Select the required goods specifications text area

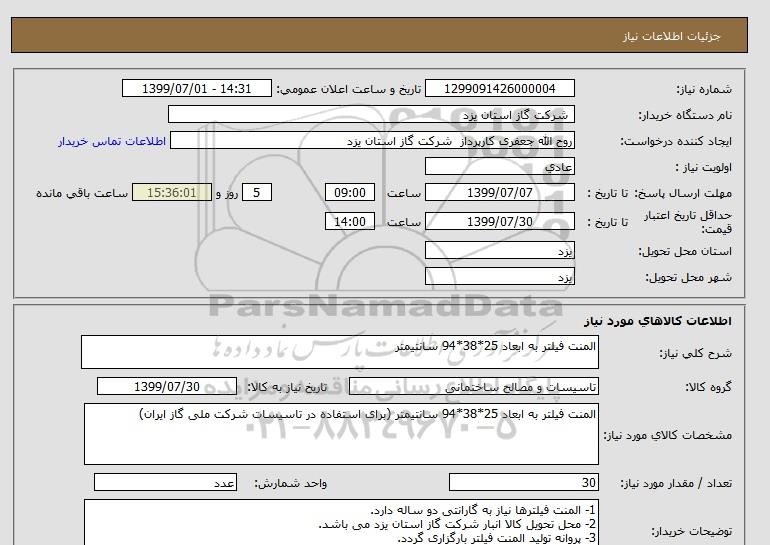pyautogui.click(x=341, y=434)
